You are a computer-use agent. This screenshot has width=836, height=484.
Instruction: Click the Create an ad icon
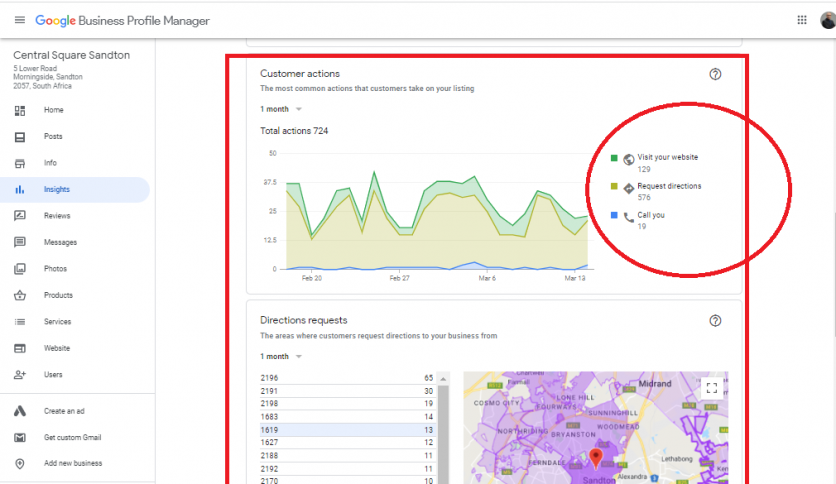(20, 411)
